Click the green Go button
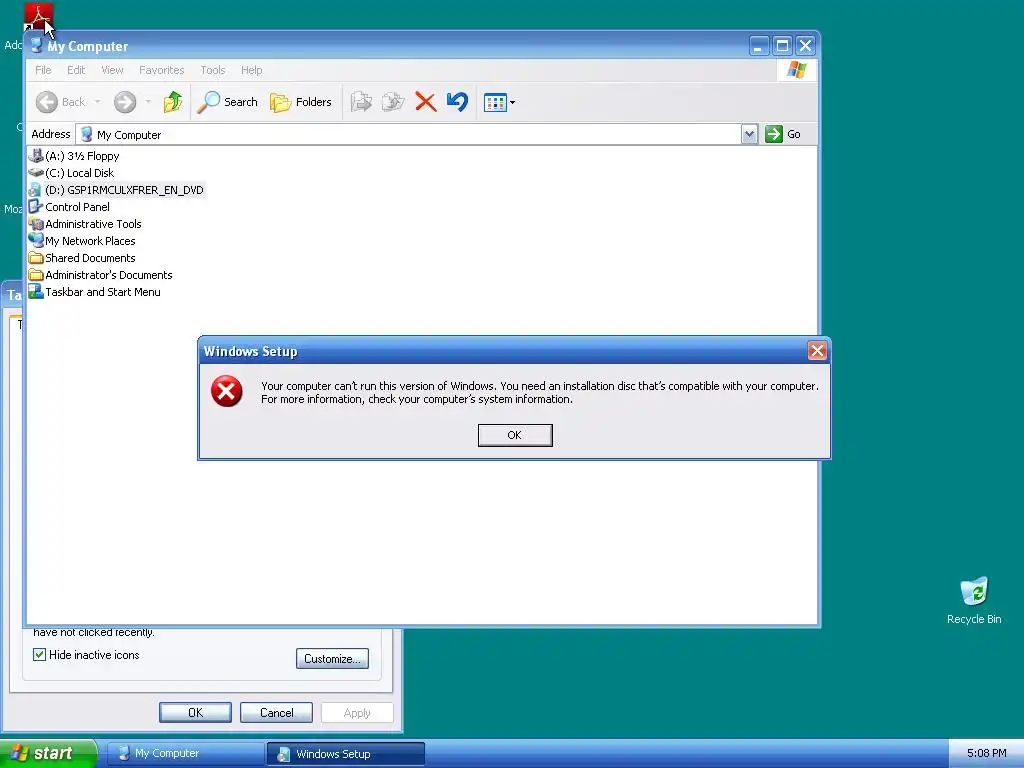Viewport: 1024px width, 768px height. [783, 134]
